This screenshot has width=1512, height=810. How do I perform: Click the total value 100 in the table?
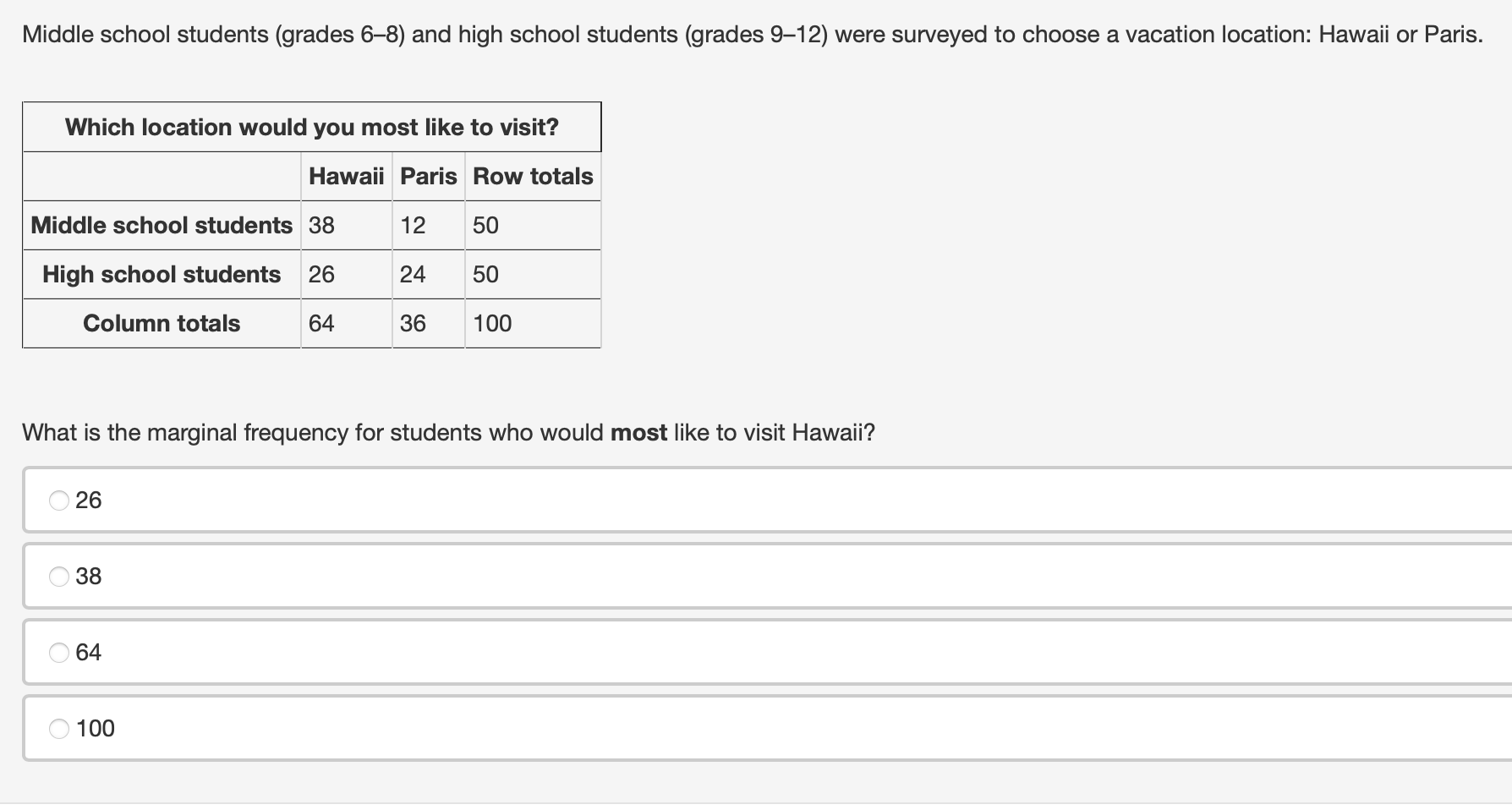[494, 323]
